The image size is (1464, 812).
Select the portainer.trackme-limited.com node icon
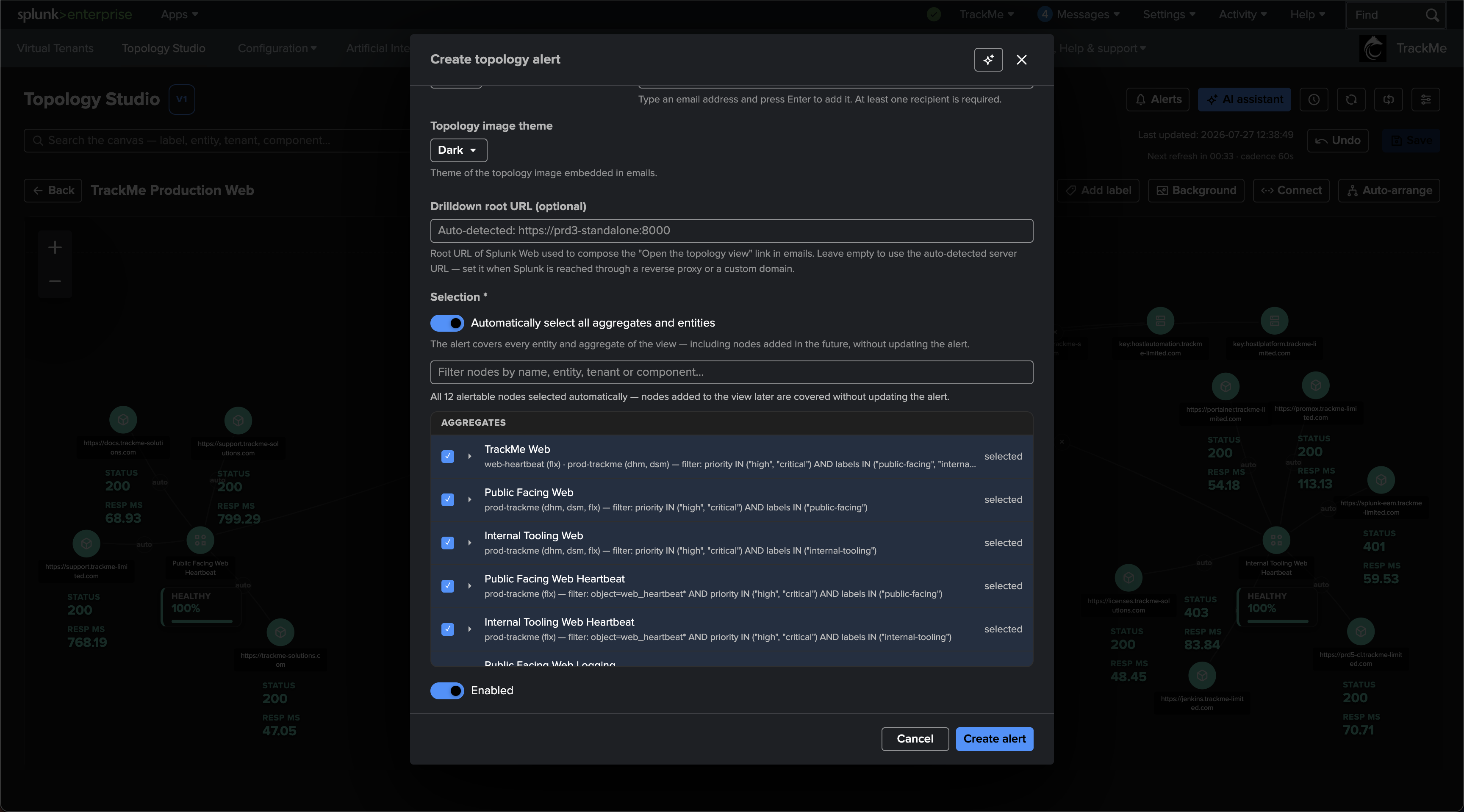(x=1226, y=386)
